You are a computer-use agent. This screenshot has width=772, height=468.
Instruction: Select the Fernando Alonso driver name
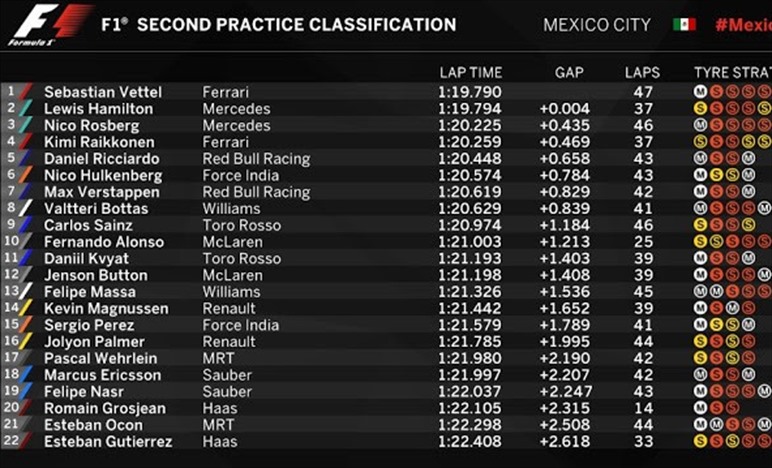(x=104, y=242)
